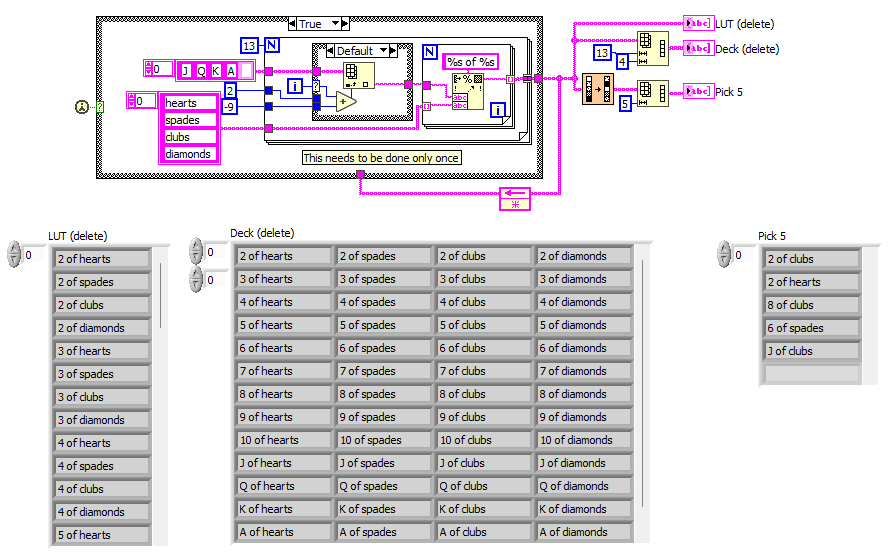
Task: Click the inner loop iteration terminal i
Action: [498, 110]
